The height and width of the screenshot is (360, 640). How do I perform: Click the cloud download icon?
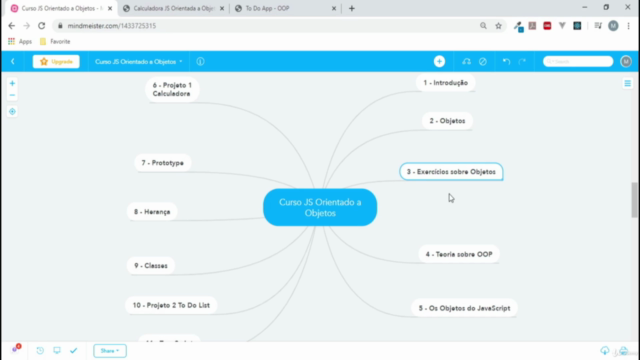pyautogui.click(x=604, y=351)
